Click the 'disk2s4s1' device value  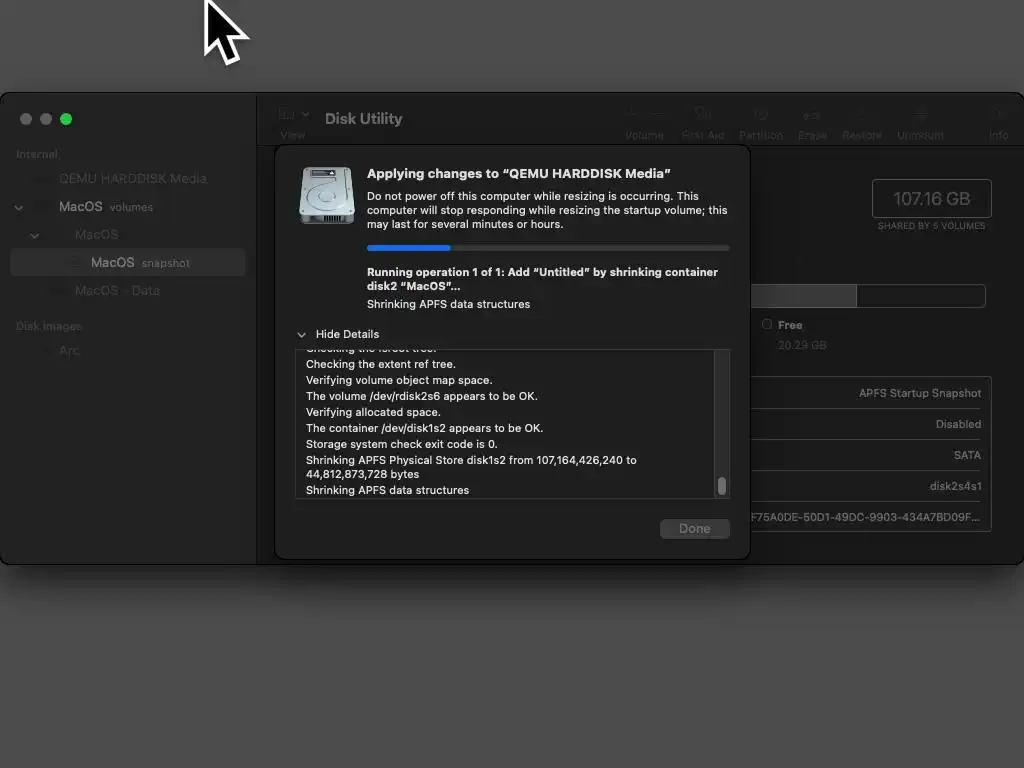955,487
